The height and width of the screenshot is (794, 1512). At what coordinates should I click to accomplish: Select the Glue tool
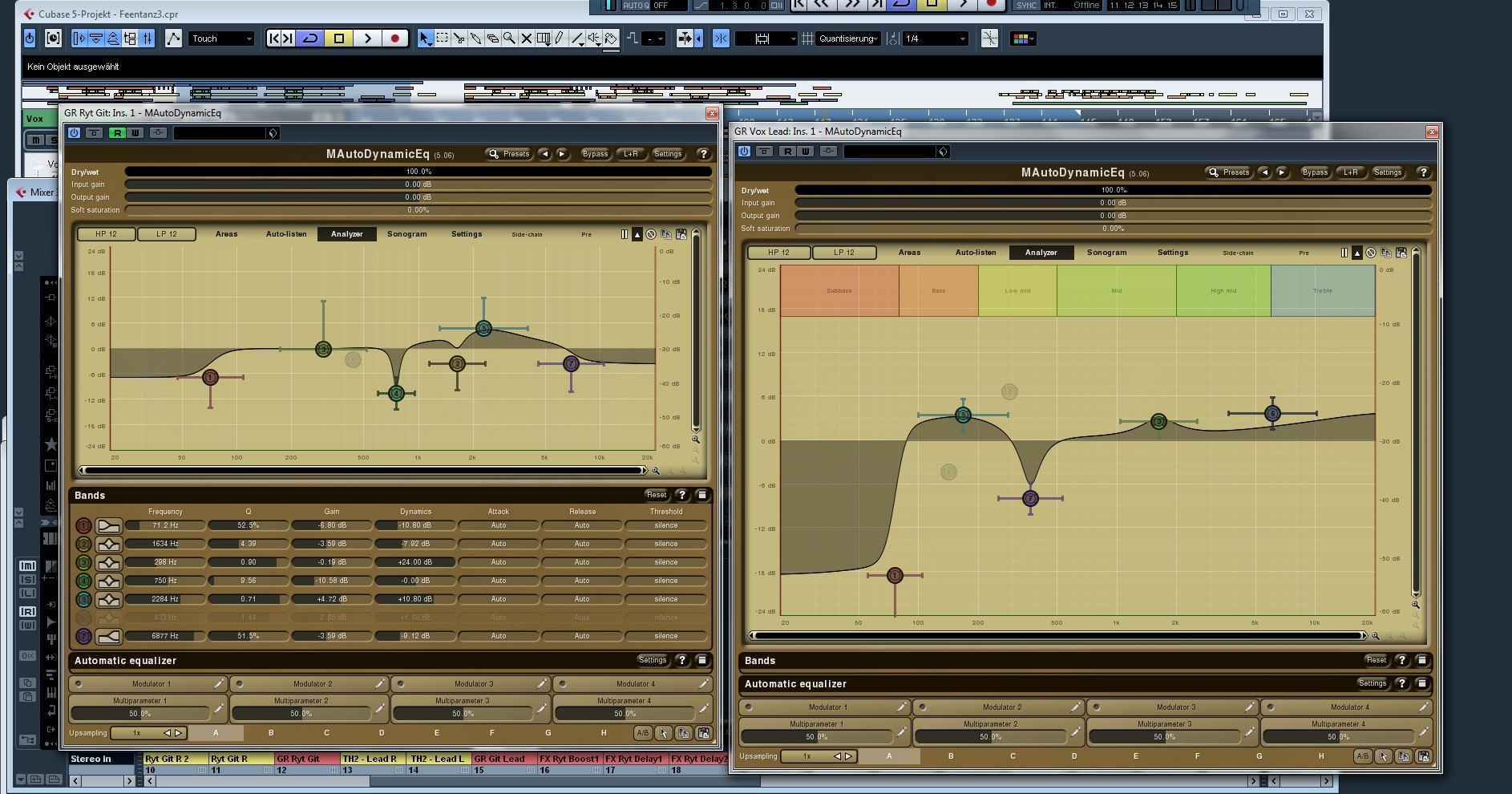[x=475, y=38]
